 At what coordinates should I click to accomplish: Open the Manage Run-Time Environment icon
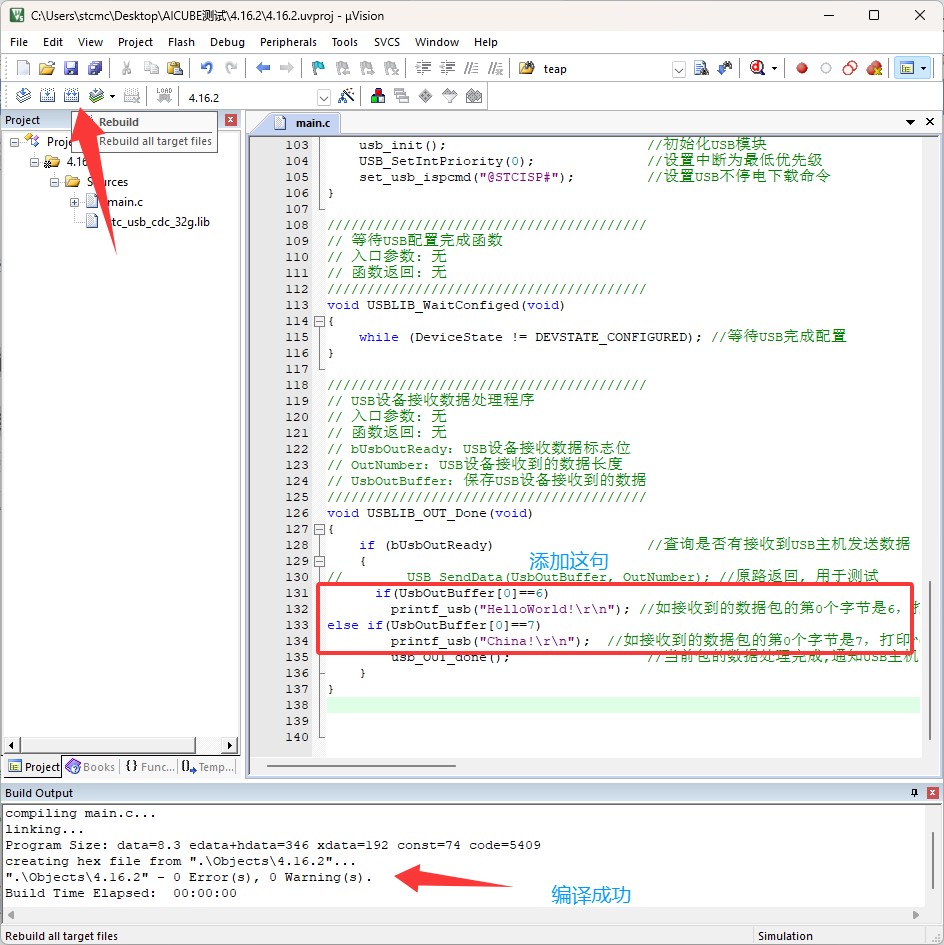[426, 96]
